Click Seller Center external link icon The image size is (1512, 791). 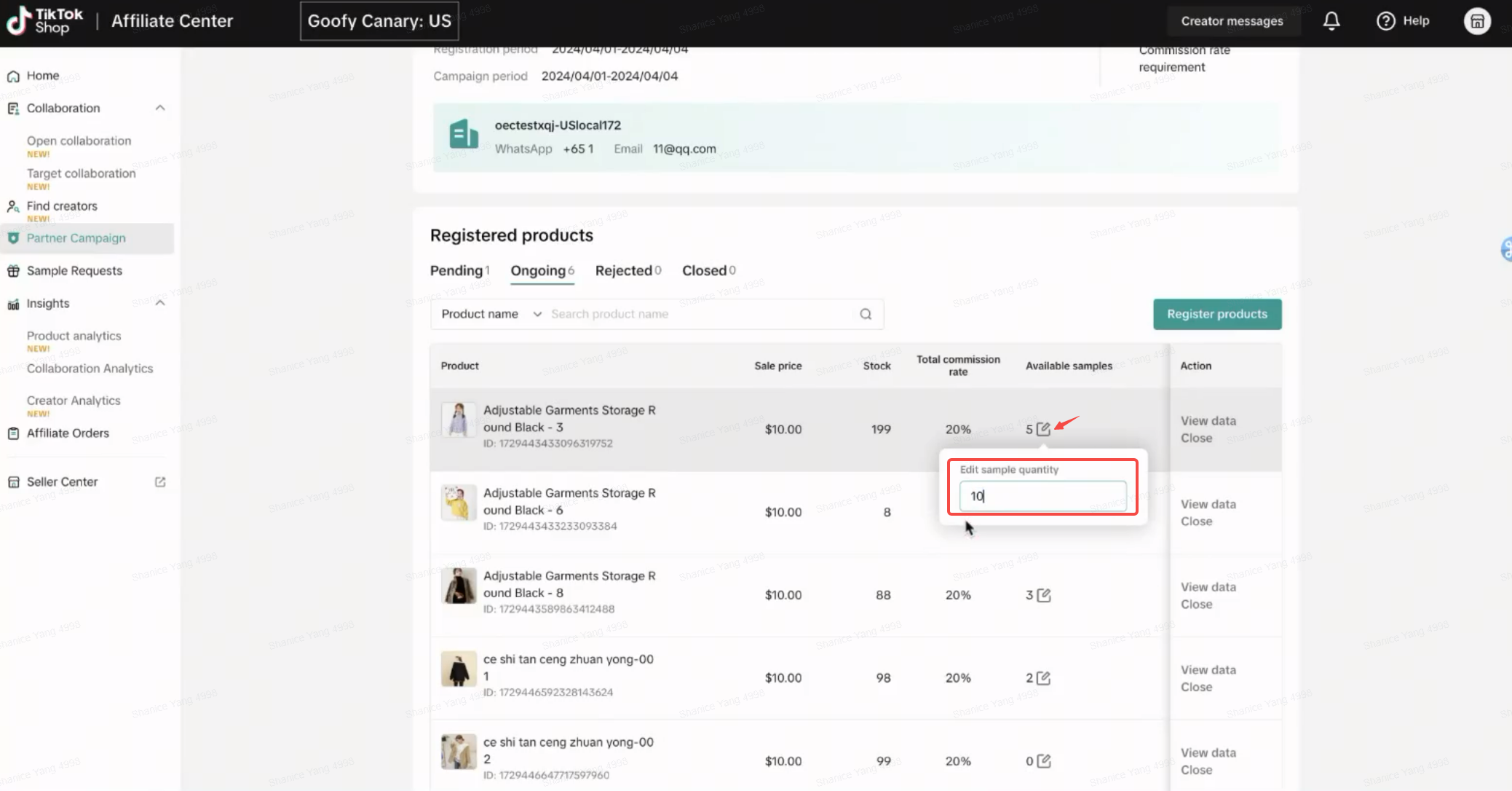click(160, 482)
